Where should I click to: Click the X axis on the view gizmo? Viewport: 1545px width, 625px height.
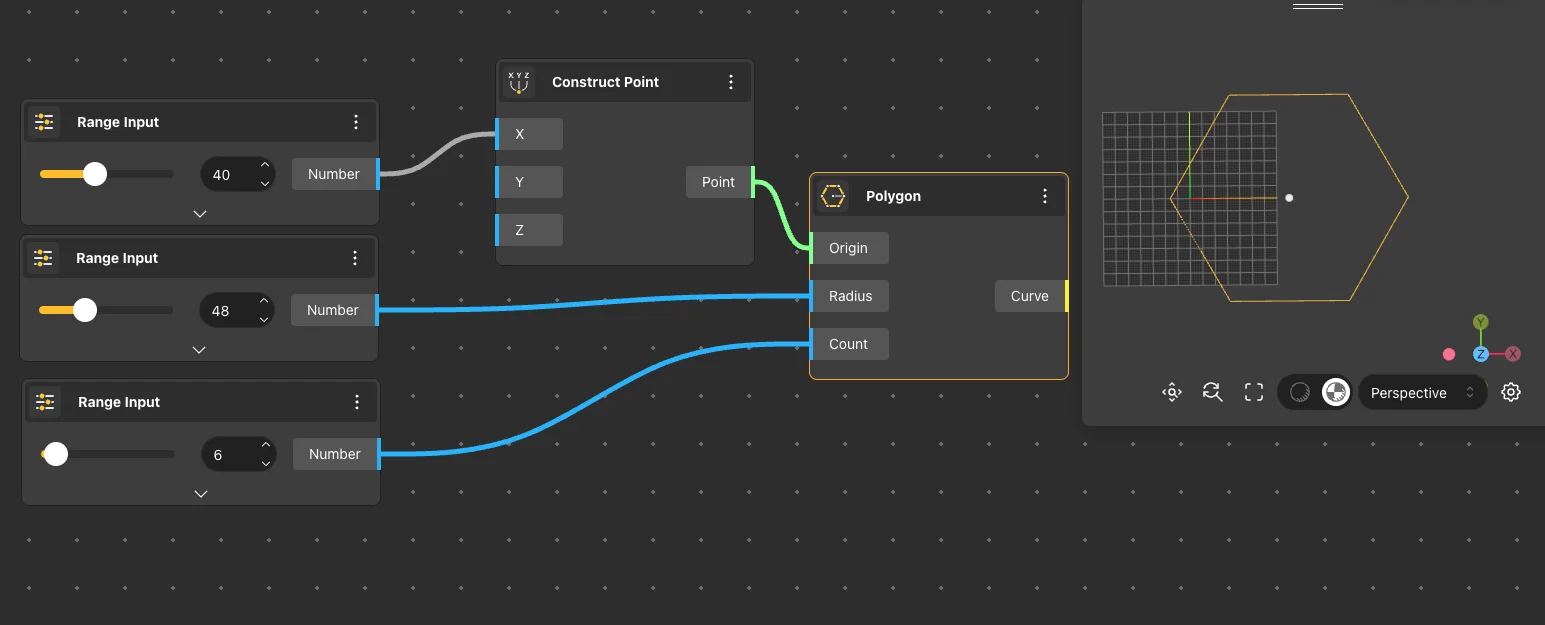pos(1513,354)
